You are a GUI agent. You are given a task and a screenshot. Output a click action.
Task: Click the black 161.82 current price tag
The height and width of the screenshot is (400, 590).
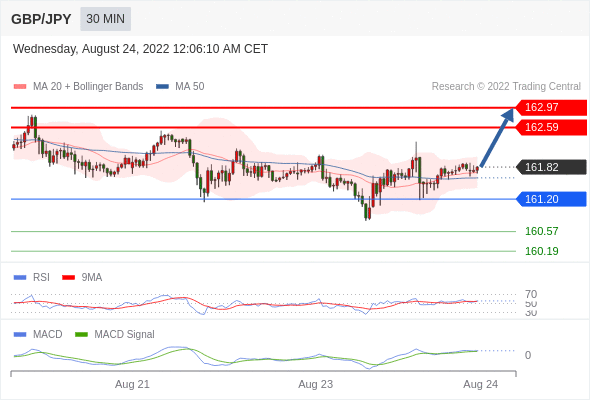click(x=551, y=167)
